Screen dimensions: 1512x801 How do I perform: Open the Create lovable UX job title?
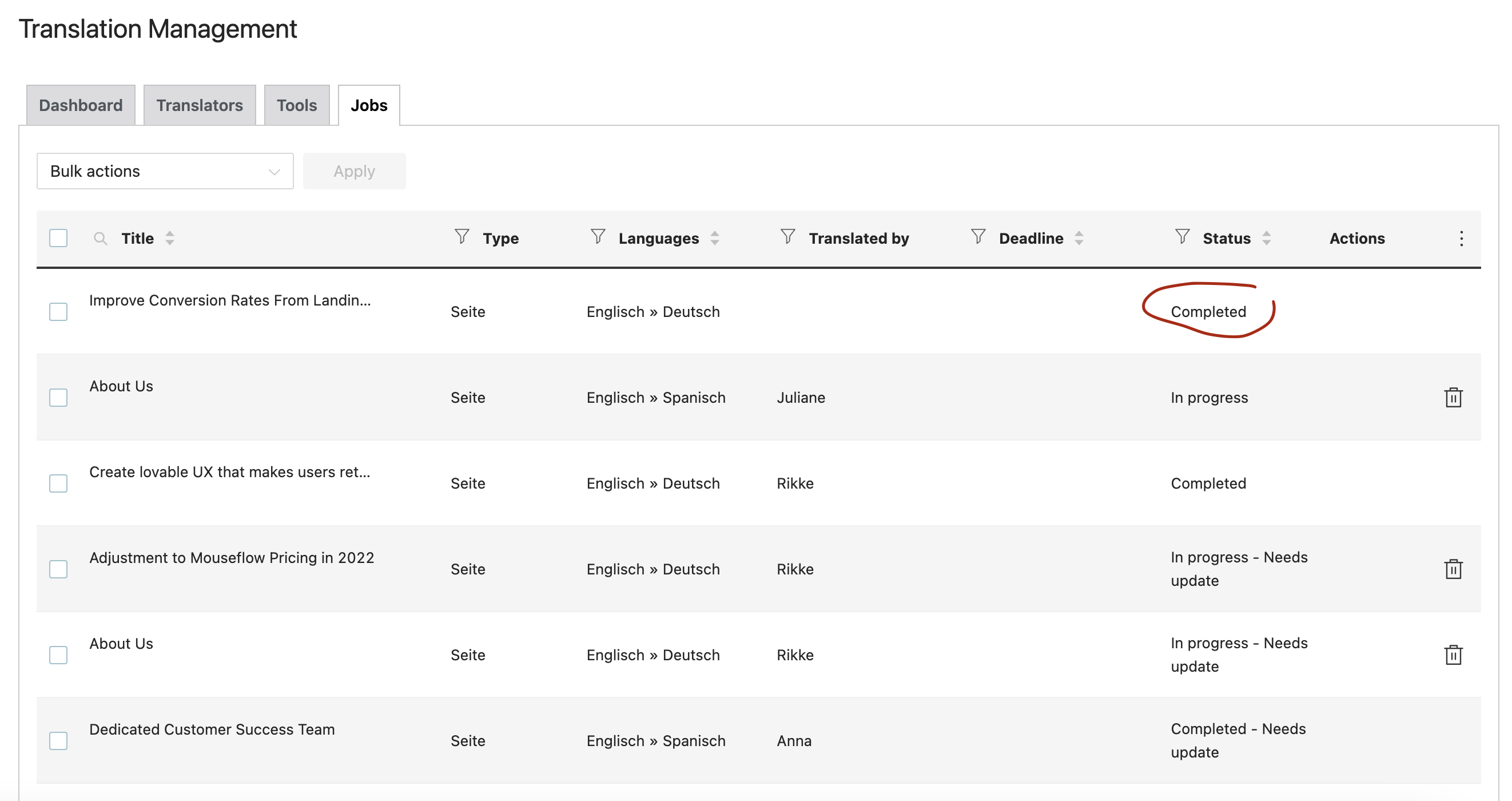(229, 471)
